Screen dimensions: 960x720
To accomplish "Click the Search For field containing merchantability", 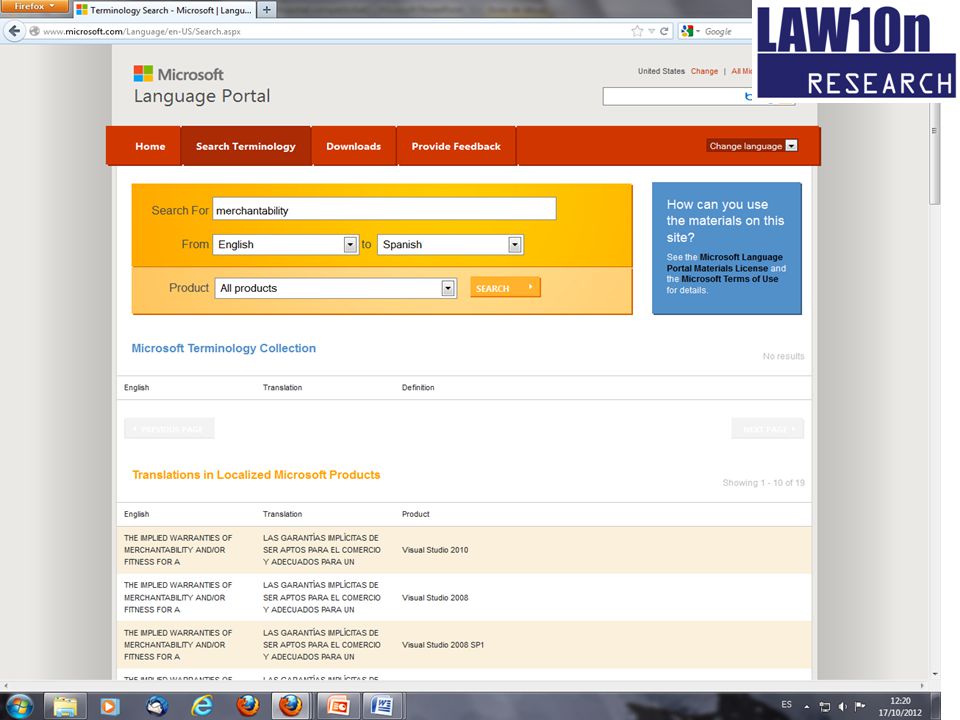I will pos(384,210).
